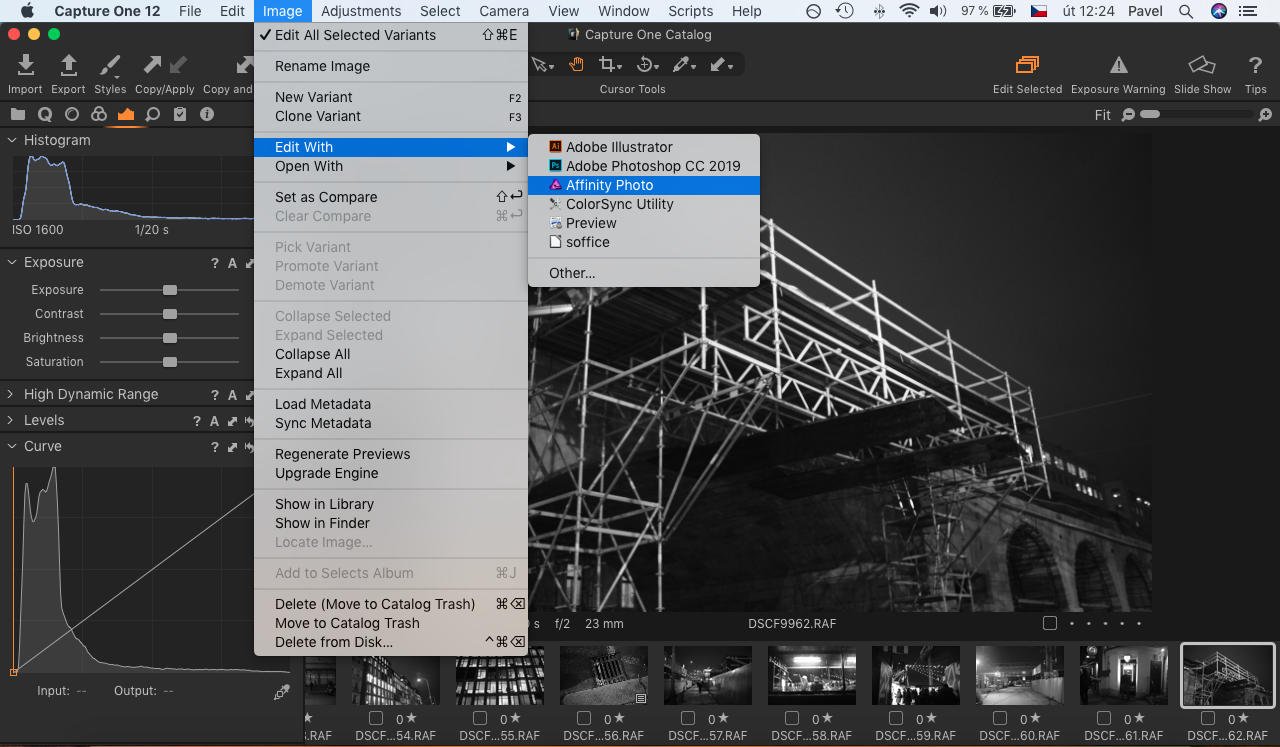Click the Export icon in toolbar

68,66
